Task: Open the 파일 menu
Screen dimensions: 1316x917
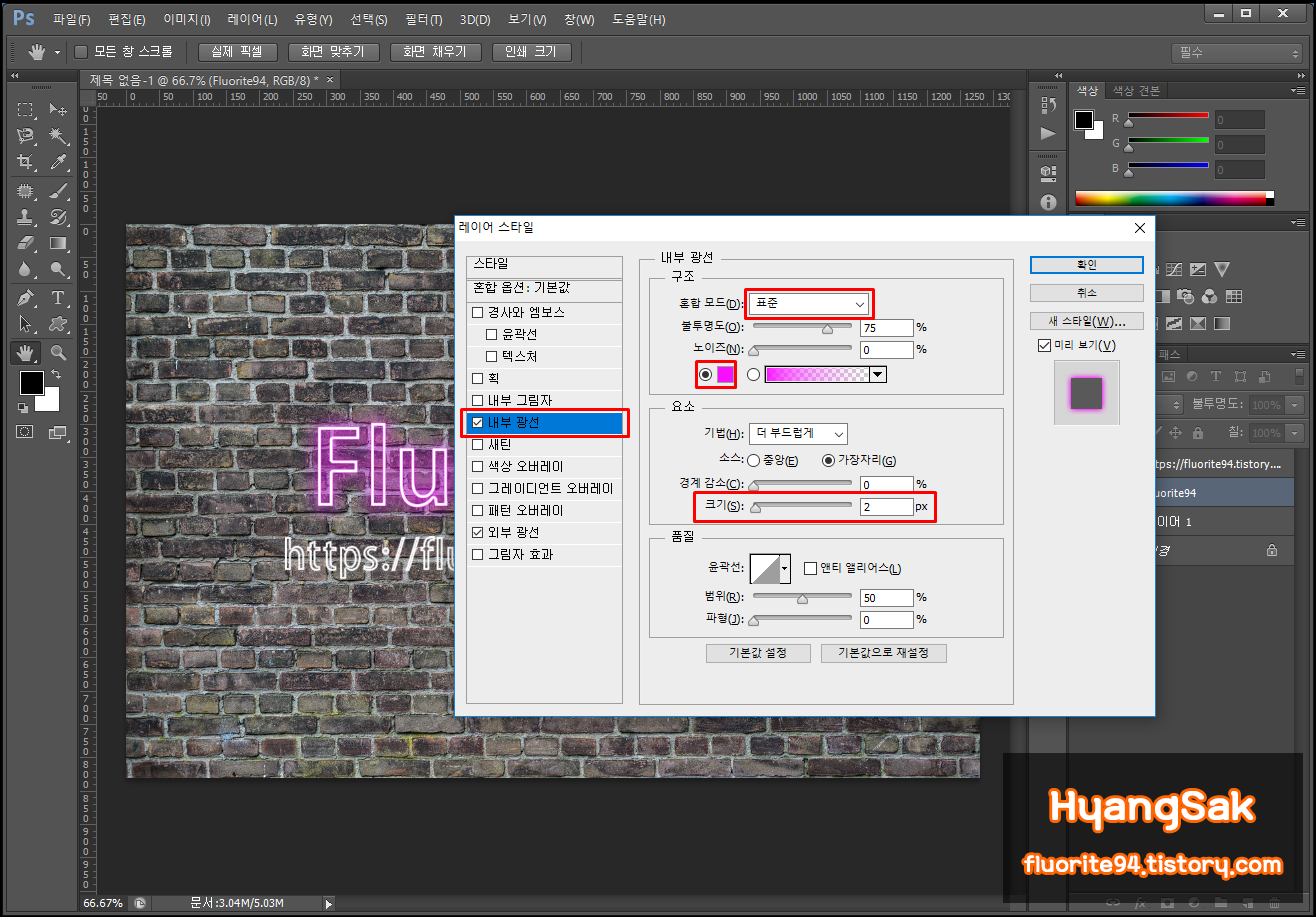Action: coord(71,20)
